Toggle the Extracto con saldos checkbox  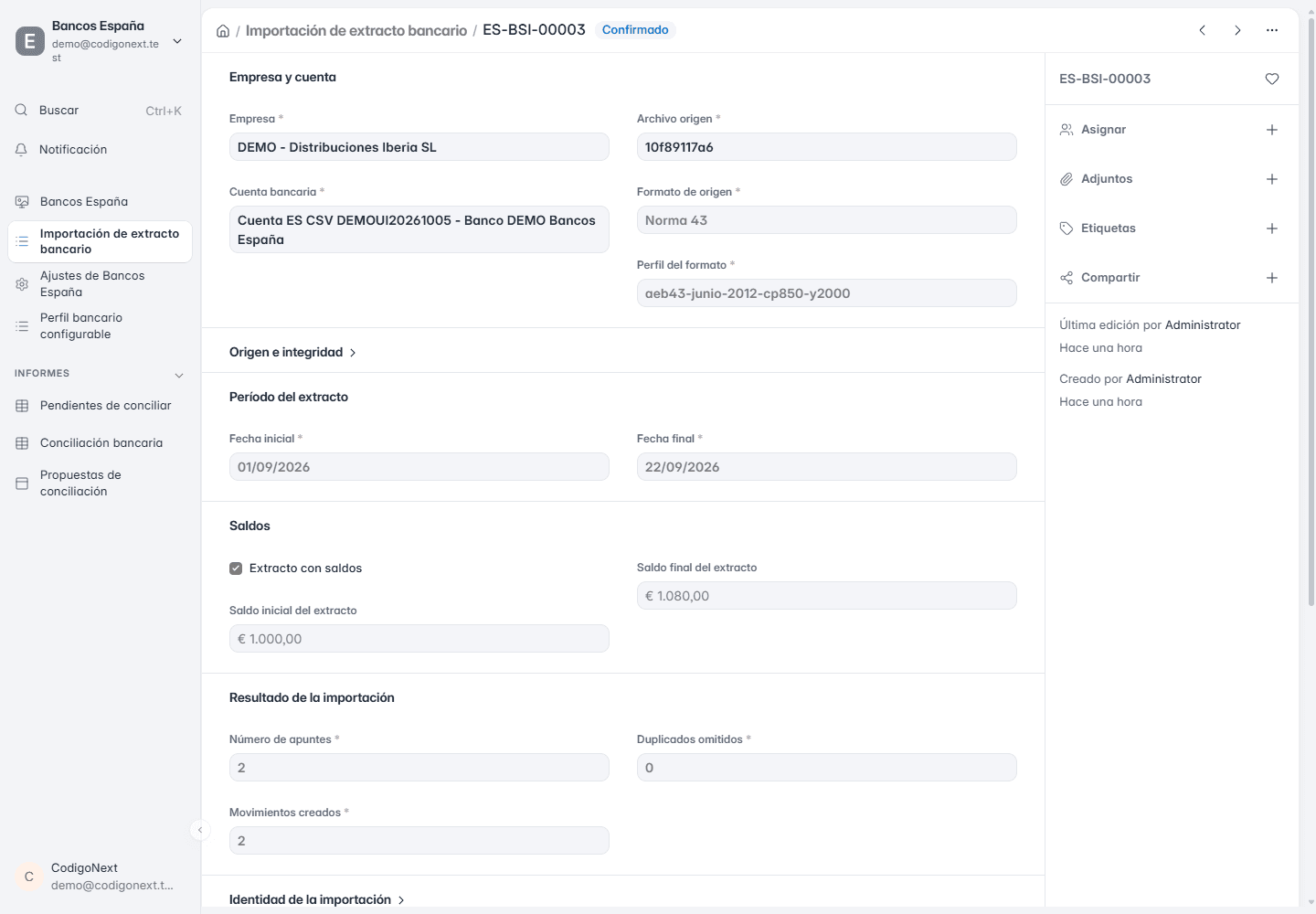(x=236, y=569)
